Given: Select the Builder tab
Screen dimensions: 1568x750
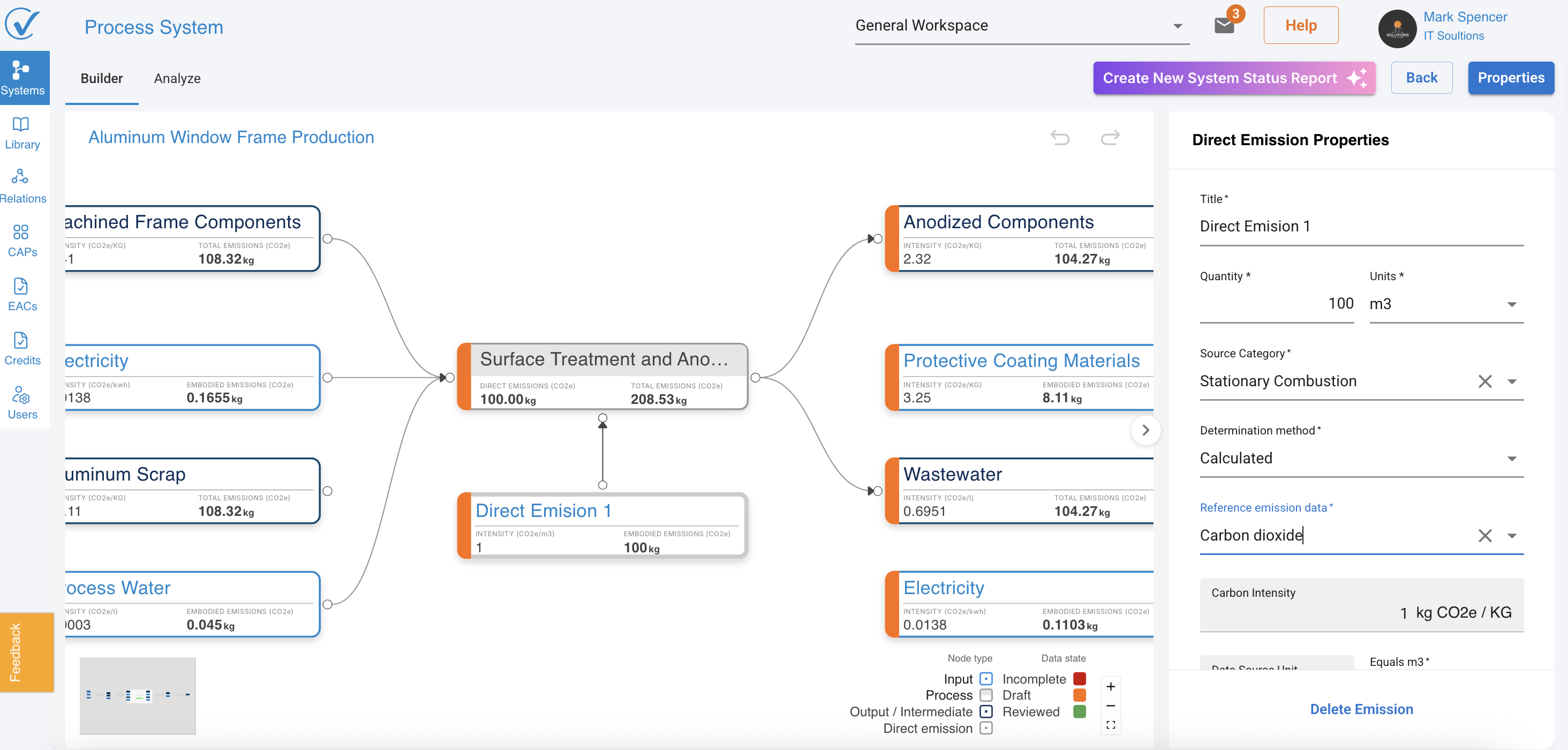Looking at the screenshot, I should click(102, 79).
